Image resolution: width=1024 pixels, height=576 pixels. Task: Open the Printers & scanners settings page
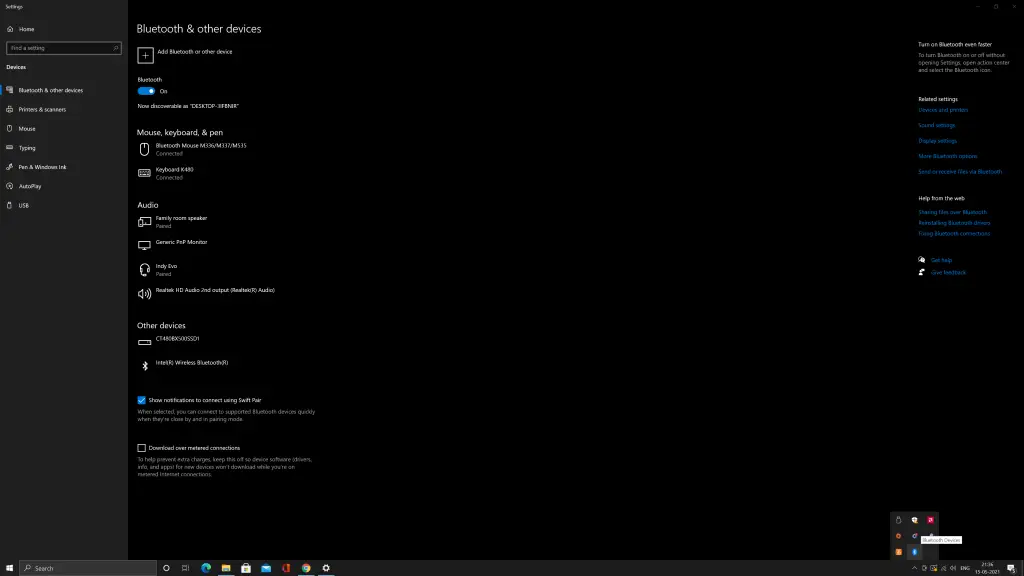(42, 110)
